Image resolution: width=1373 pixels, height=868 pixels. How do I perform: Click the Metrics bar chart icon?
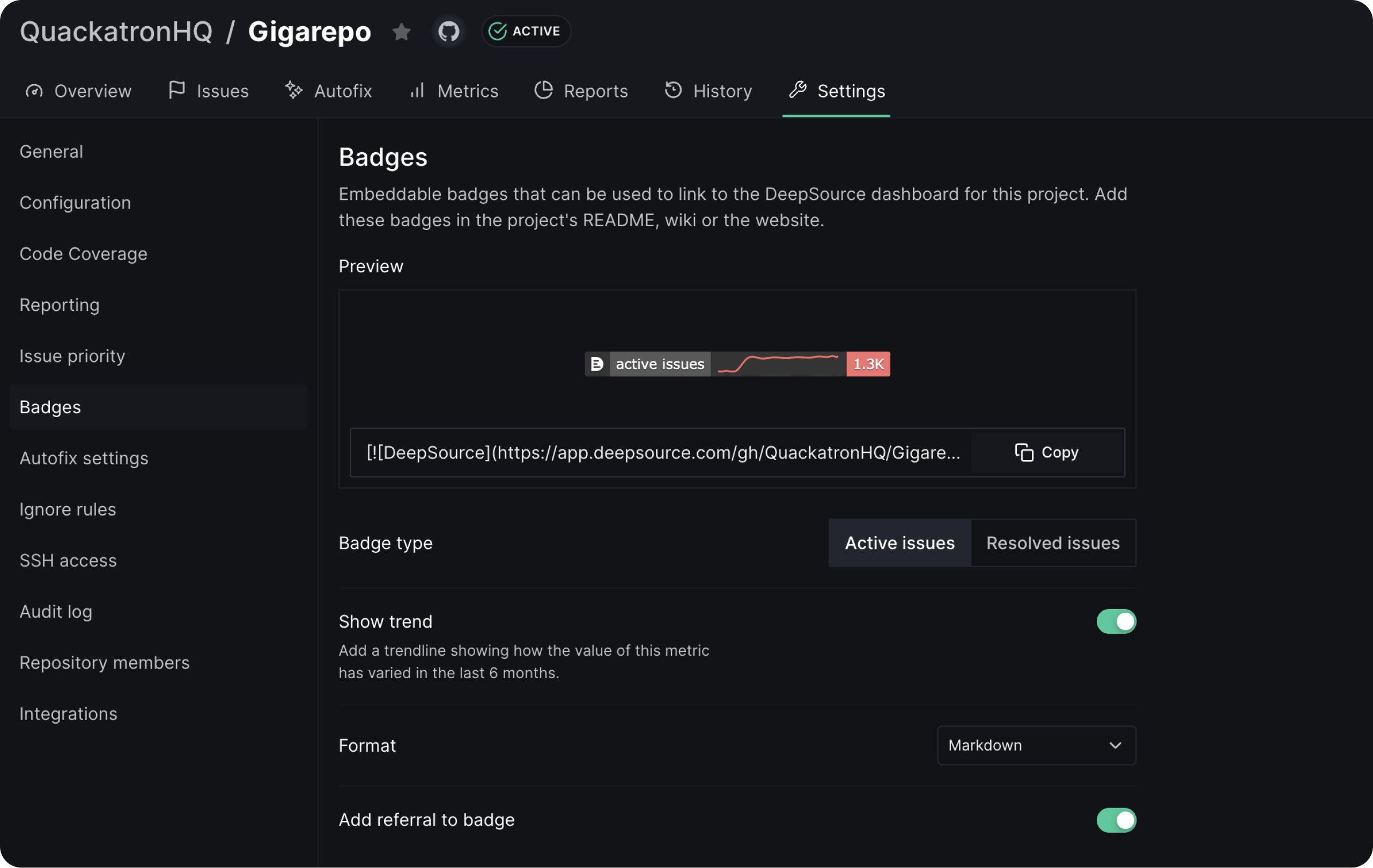[417, 91]
